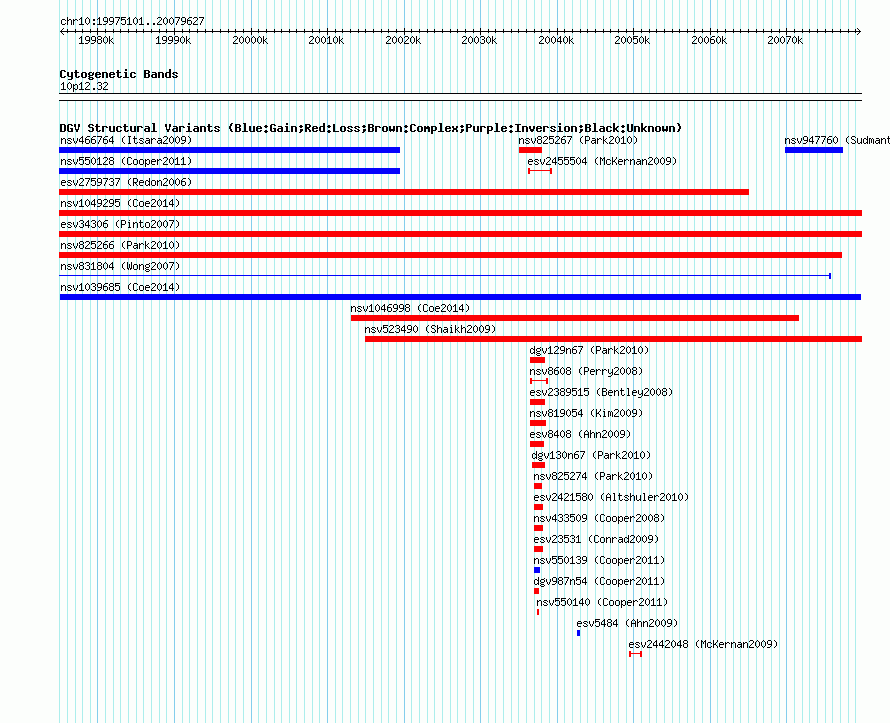Select the small red bar under dgv987n54
This screenshot has width=890, height=723.
point(536,591)
